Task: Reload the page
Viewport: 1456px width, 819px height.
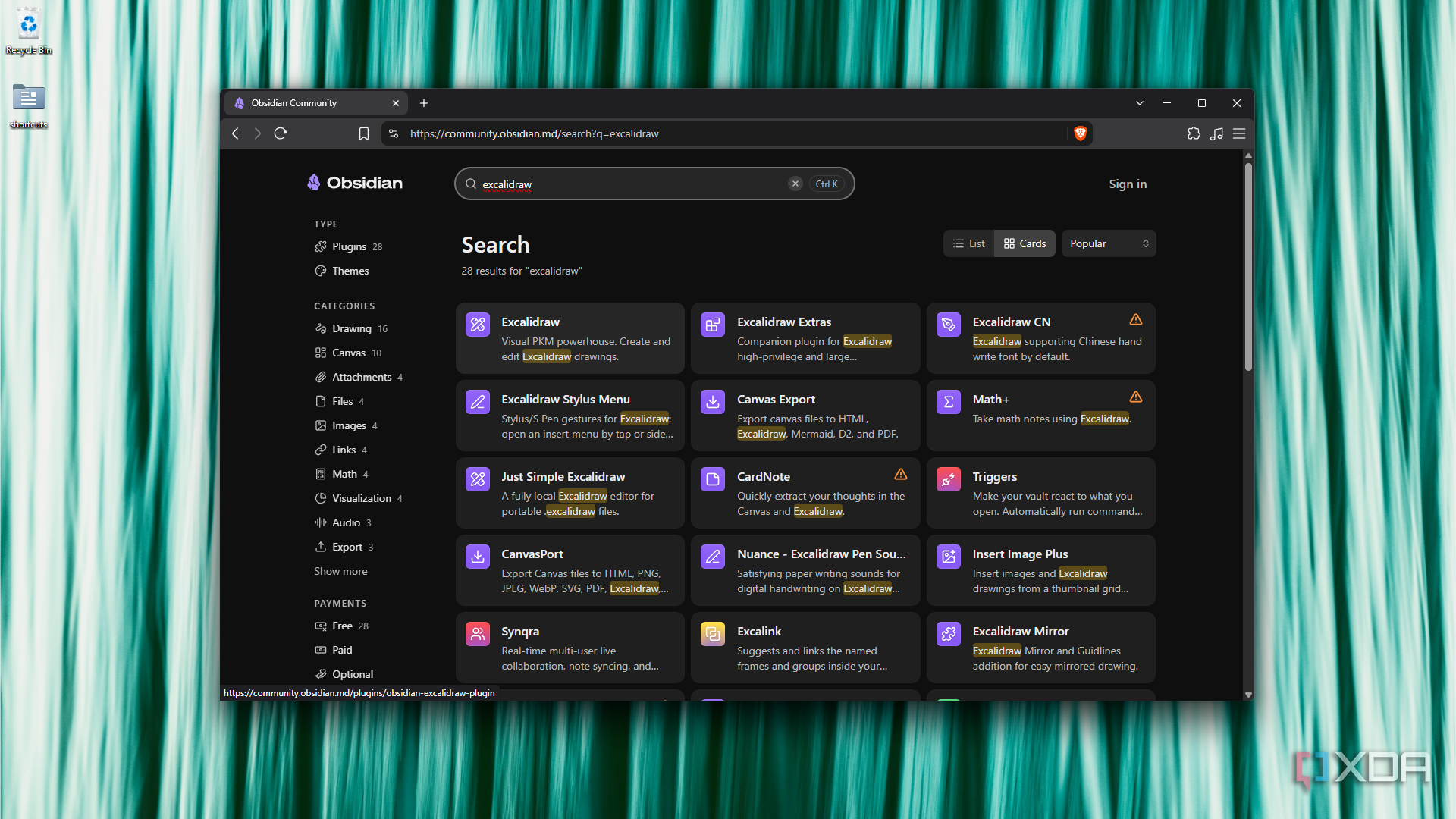Action: (281, 133)
